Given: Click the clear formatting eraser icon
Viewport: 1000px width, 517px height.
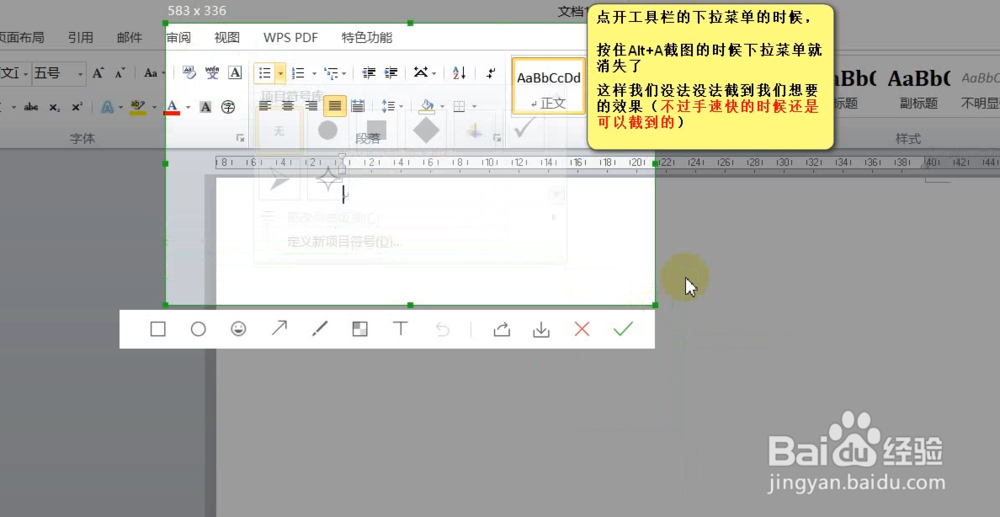Looking at the screenshot, I should point(189,73).
